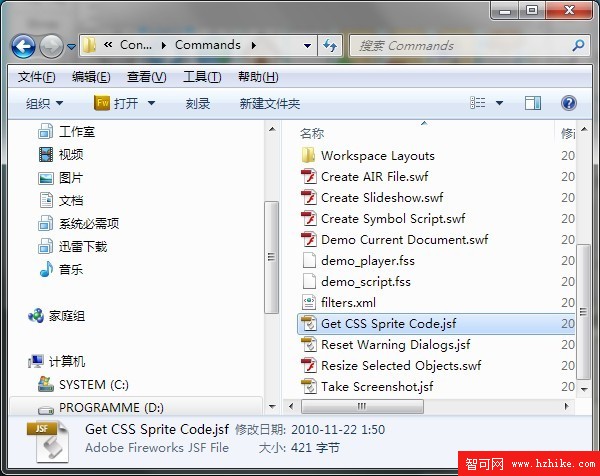Open the 编辑(E) menu
The width and height of the screenshot is (600, 476).
point(91,77)
